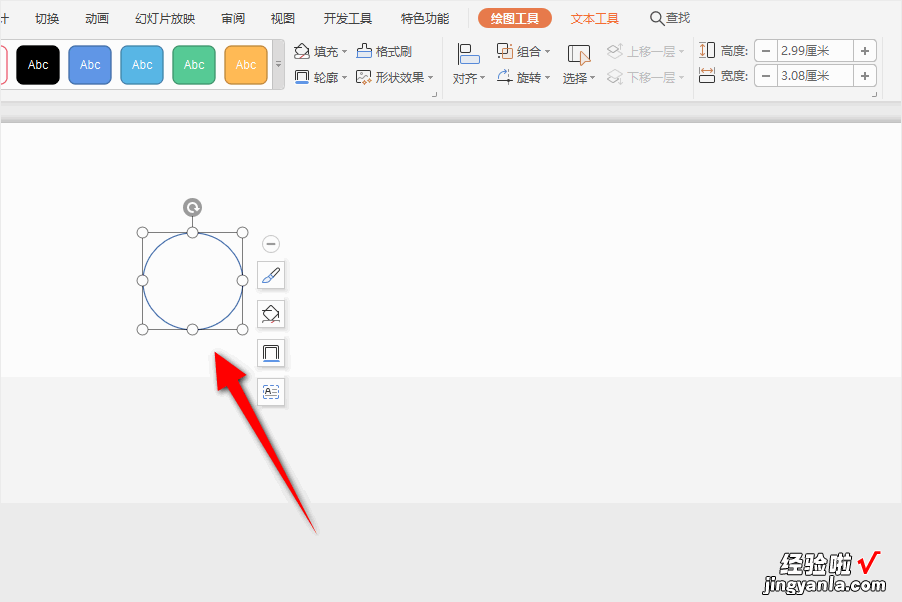Decrease the 宽度 width value

(766, 76)
